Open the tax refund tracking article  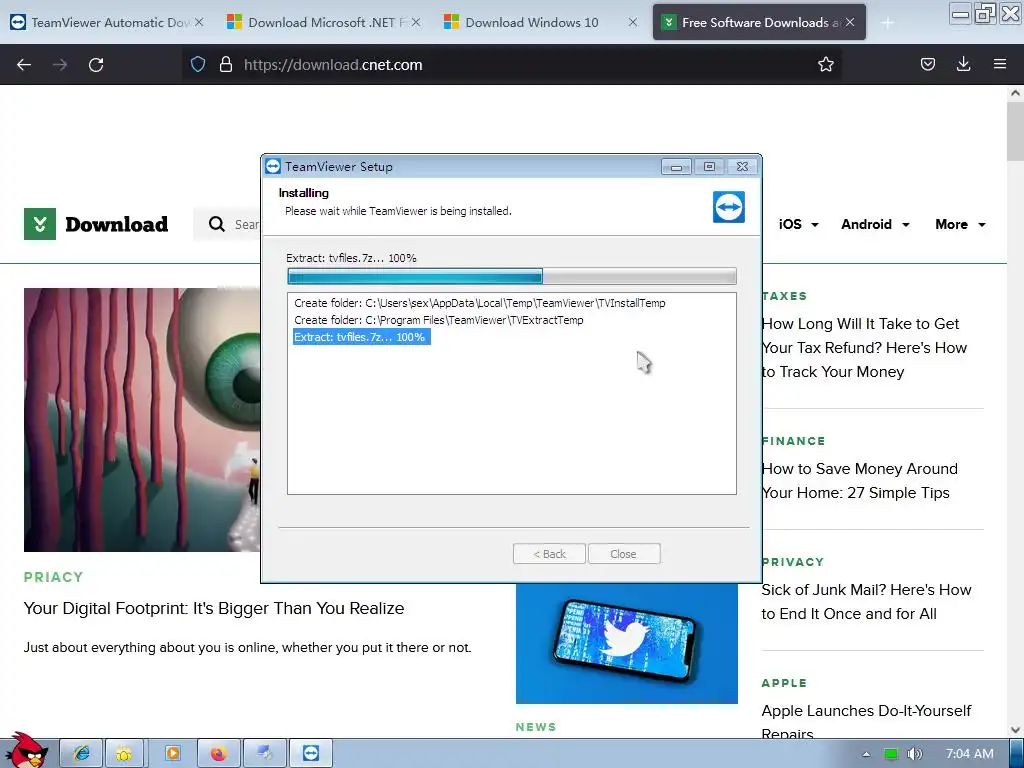pyautogui.click(x=864, y=347)
